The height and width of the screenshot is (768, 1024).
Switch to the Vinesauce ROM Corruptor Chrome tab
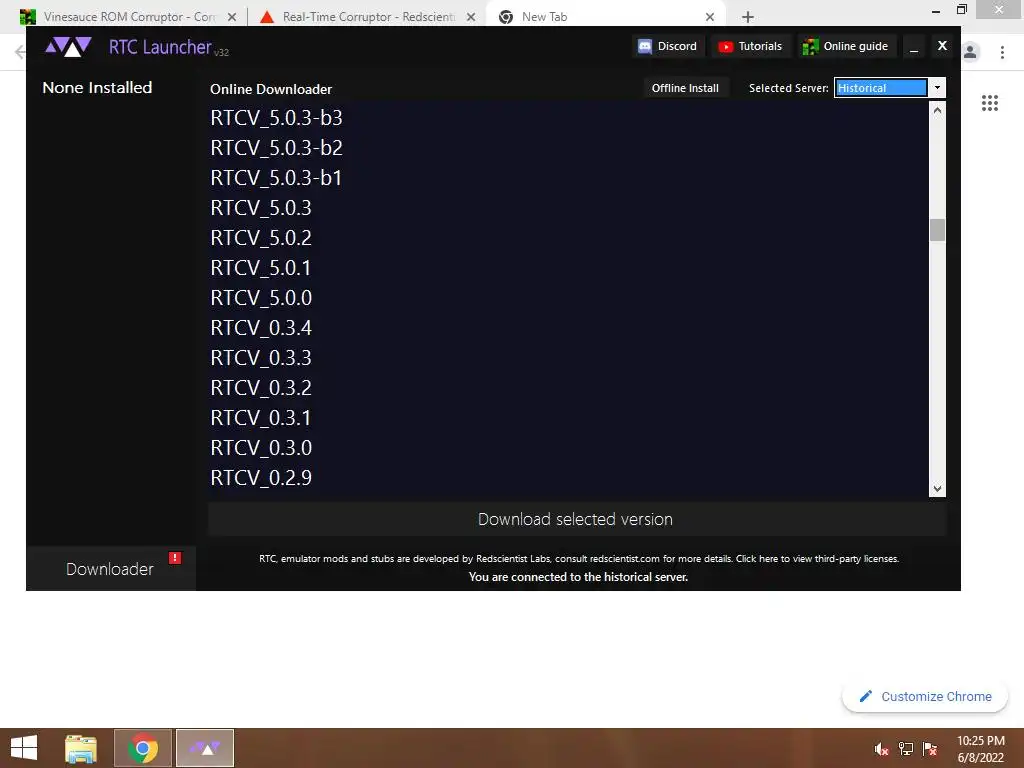[128, 17]
